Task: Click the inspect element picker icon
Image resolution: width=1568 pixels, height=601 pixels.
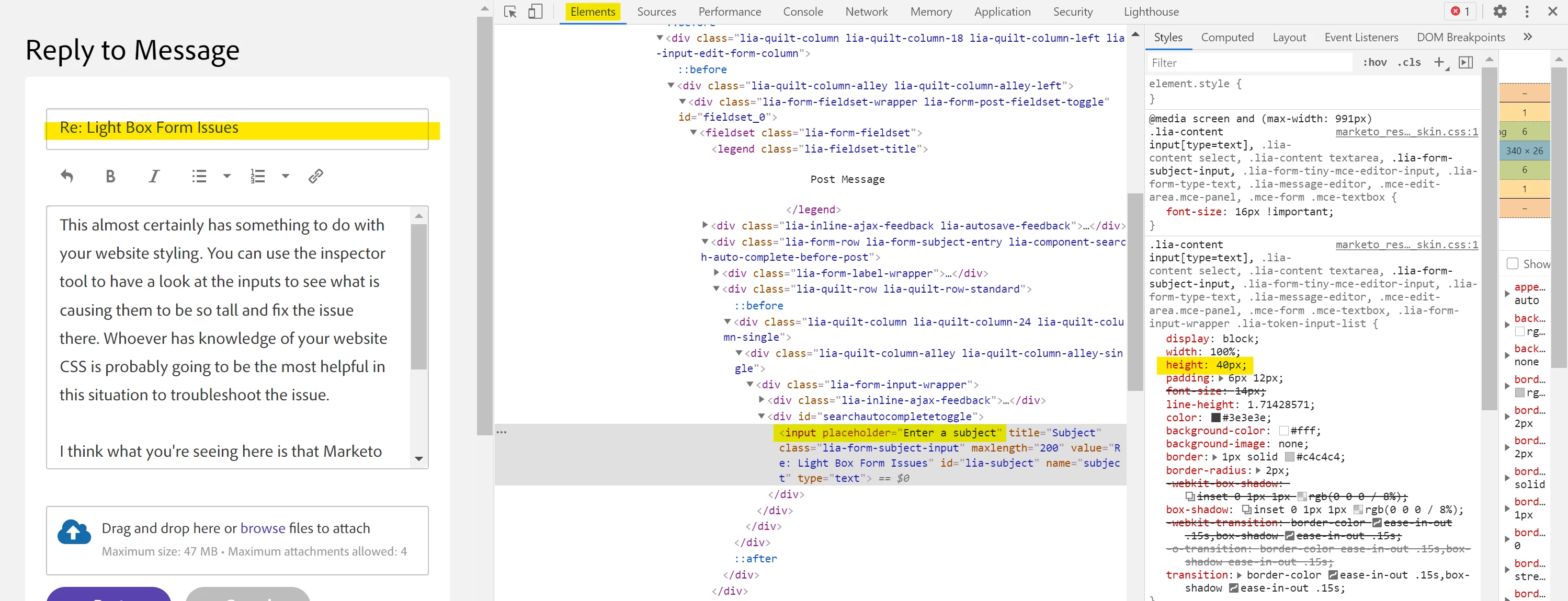Action: 510,11
